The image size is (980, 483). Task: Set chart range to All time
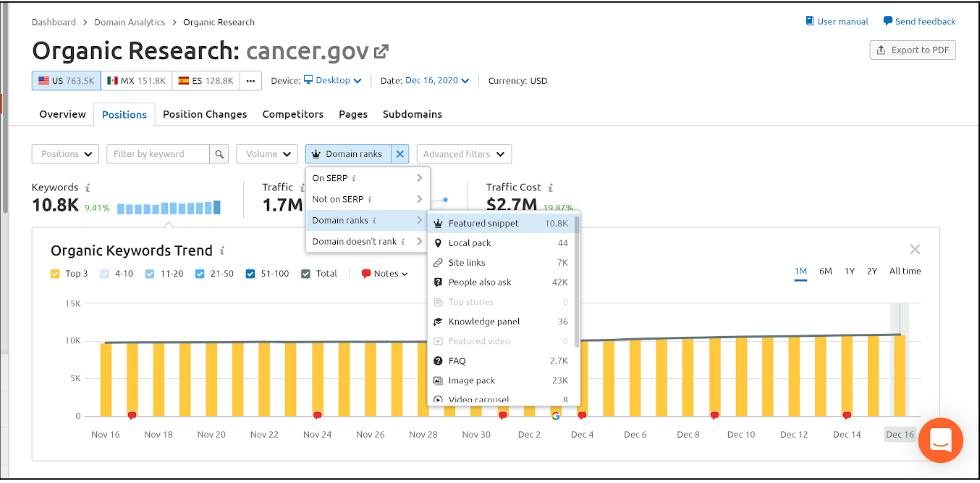click(x=905, y=271)
